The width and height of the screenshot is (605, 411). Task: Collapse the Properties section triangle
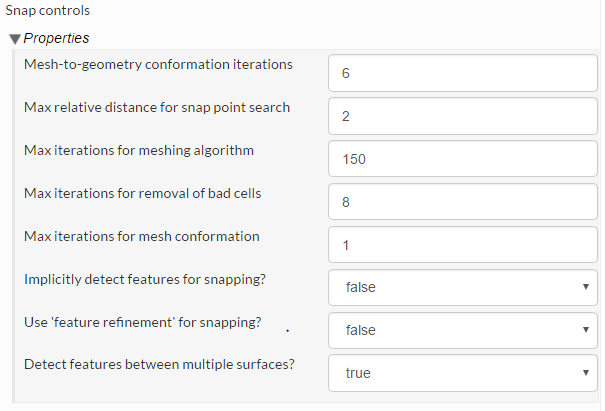[x=15, y=39]
